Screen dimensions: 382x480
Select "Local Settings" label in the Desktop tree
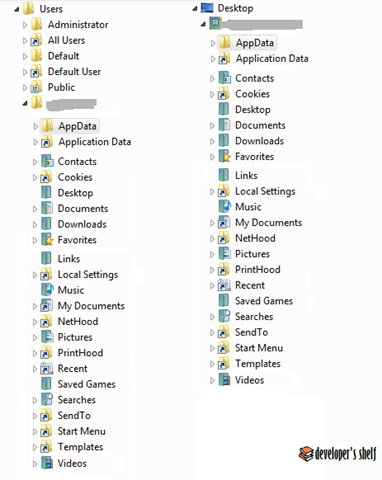click(265, 191)
